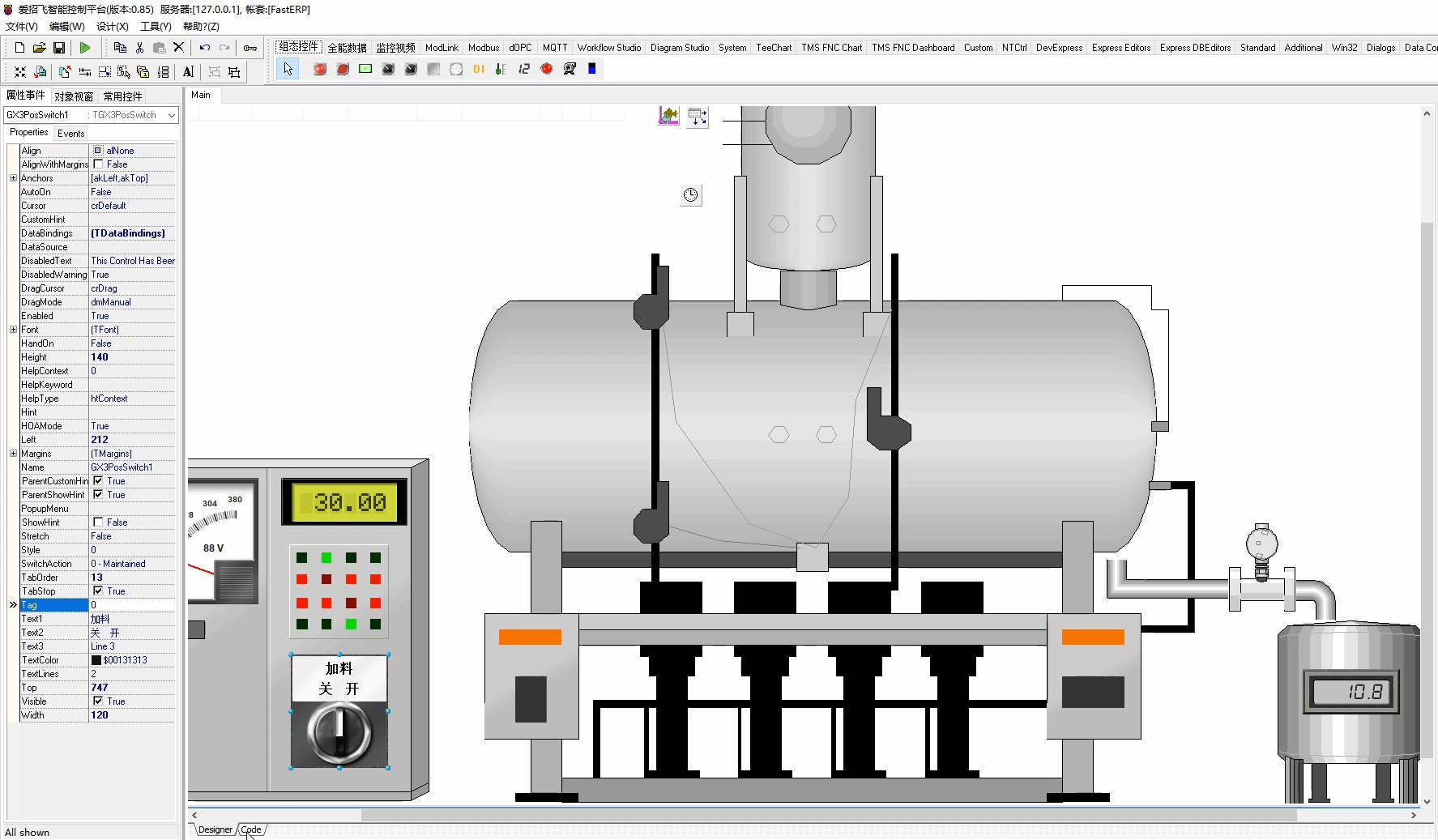Viewport: 1438px width, 840px height.
Task: Pick the DI component in palette
Action: (479, 69)
